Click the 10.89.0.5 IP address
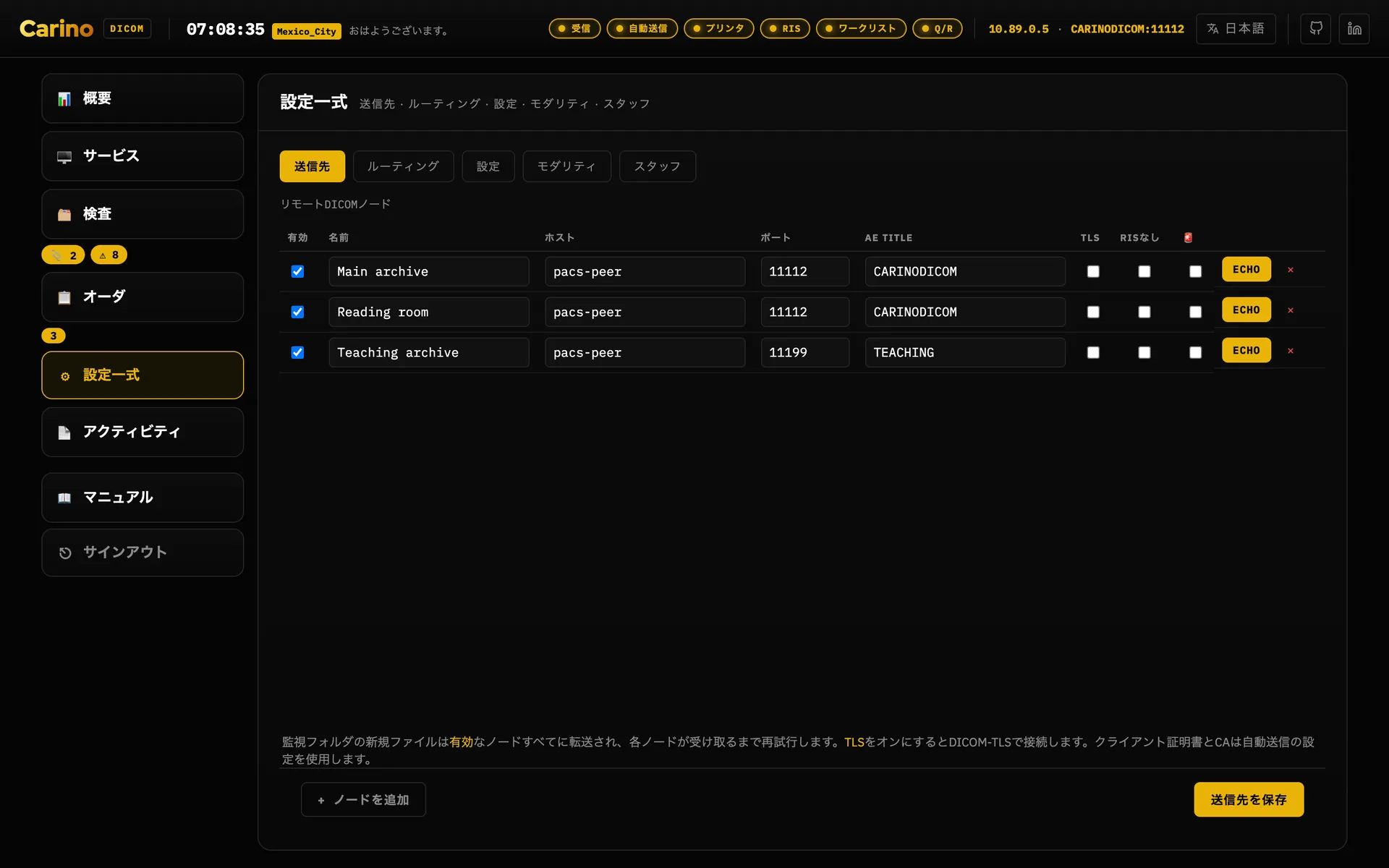This screenshot has height=868, width=1389. (x=1019, y=29)
